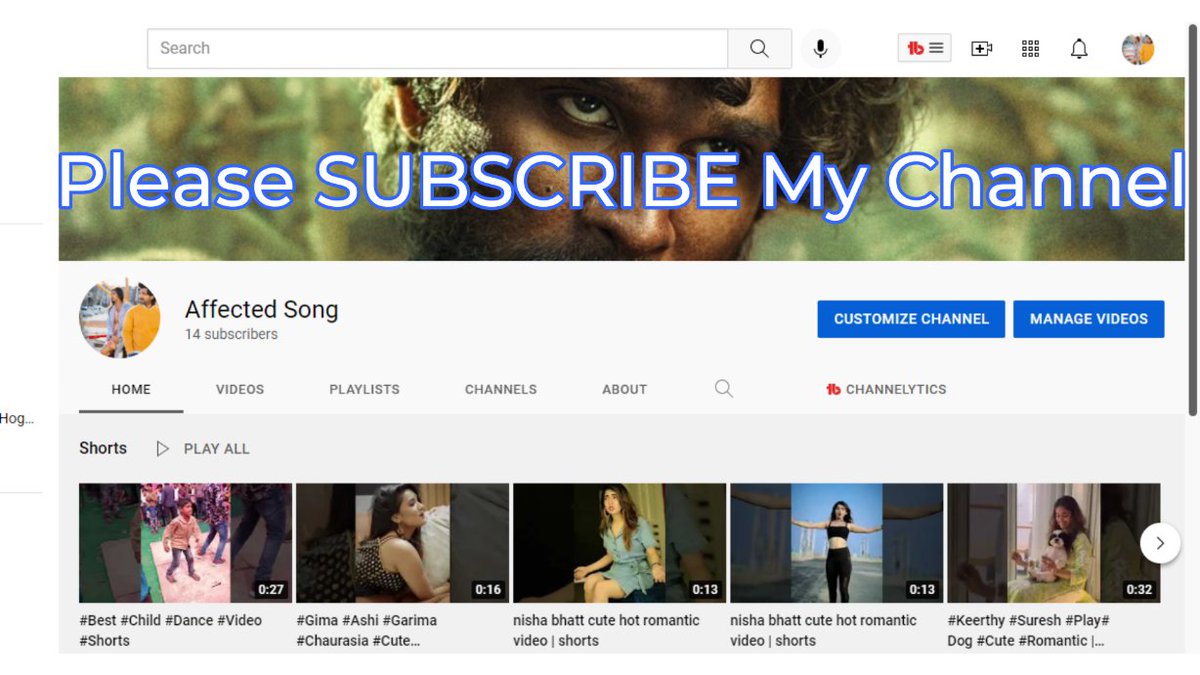Click the 'Affected Song' channel name
Image resolution: width=1200 pixels, height=675 pixels.
tap(262, 309)
